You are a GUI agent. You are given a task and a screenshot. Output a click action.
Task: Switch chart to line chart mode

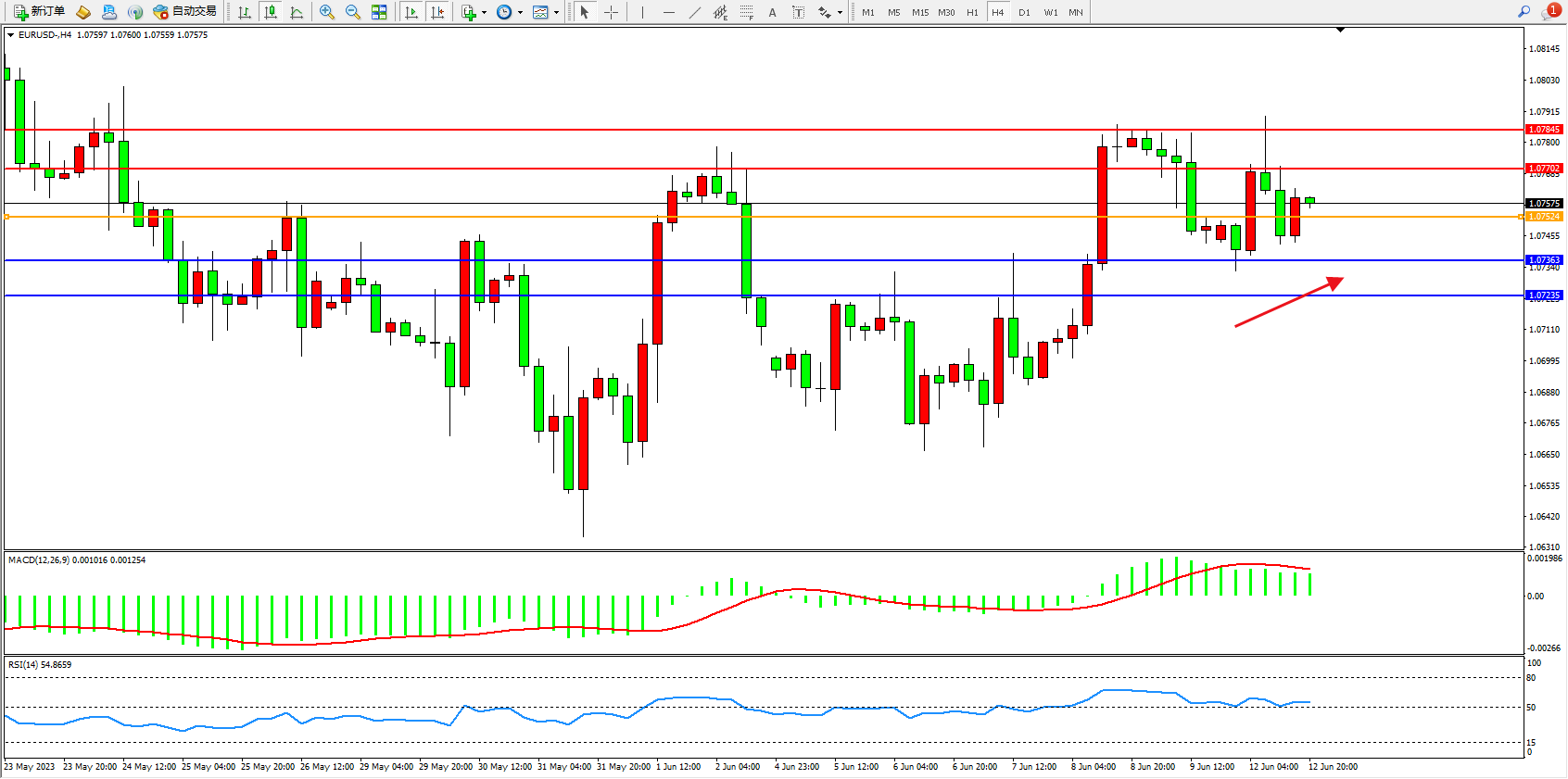(x=297, y=12)
